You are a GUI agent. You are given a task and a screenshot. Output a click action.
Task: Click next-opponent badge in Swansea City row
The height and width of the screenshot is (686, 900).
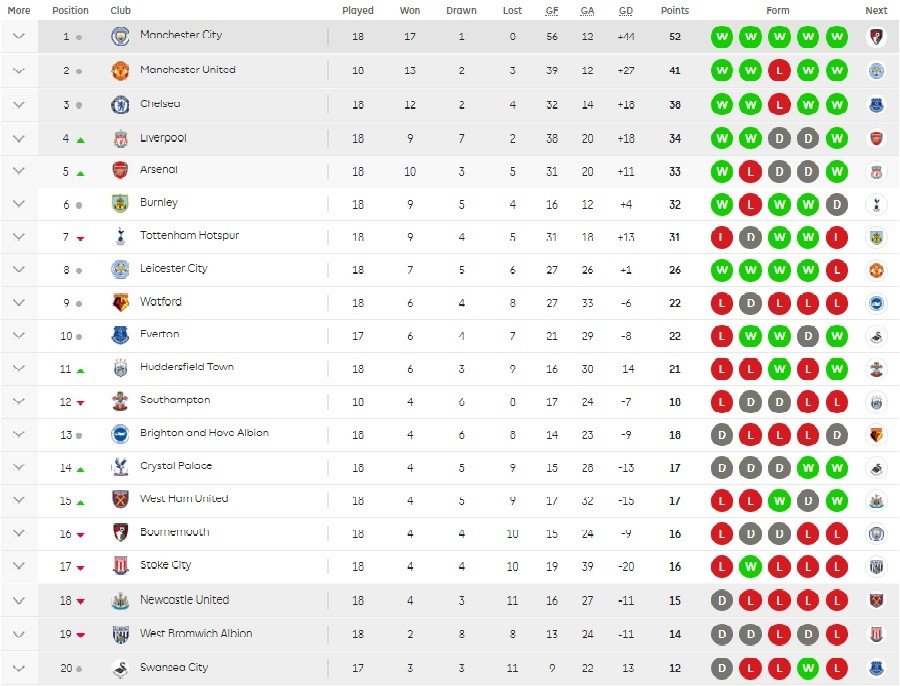click(876, 668)
